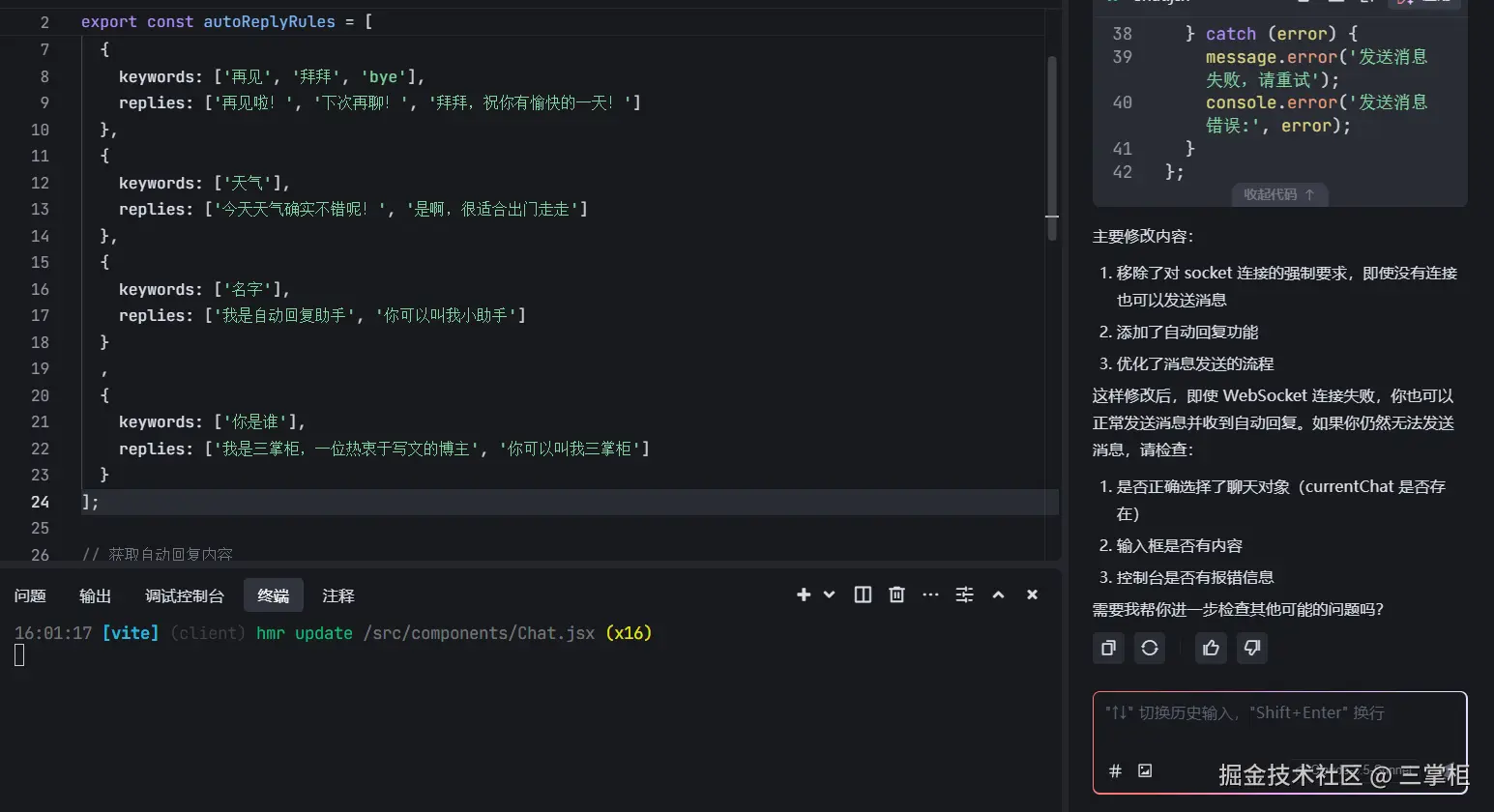
Task: Open the terminal panel's more actions ellipsis
Action: click(930, 594)
